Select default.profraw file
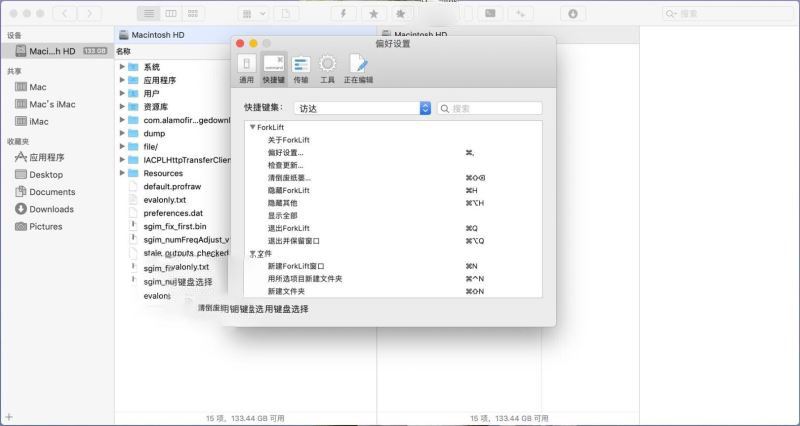800x426 pixels. pos(173,186)
